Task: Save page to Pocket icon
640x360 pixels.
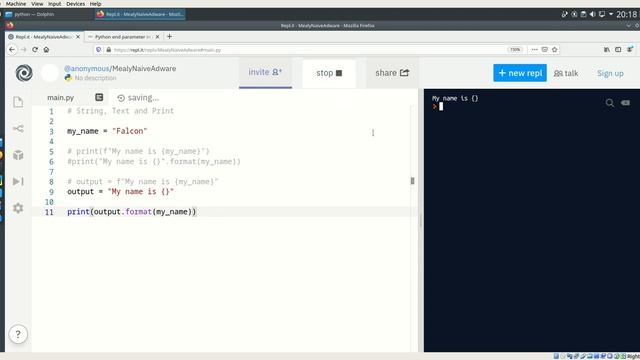Action: (x=544, y=49)
